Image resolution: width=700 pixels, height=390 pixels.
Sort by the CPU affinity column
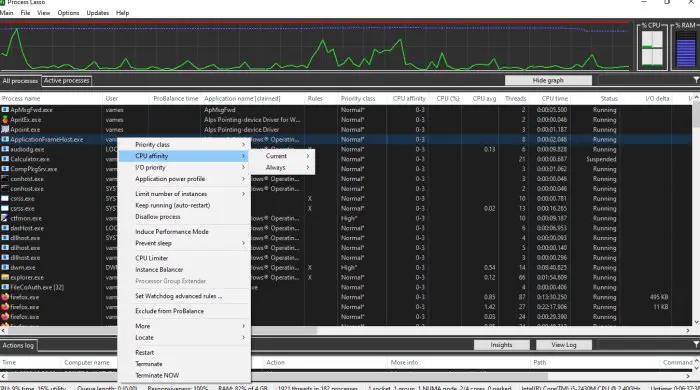408,98
